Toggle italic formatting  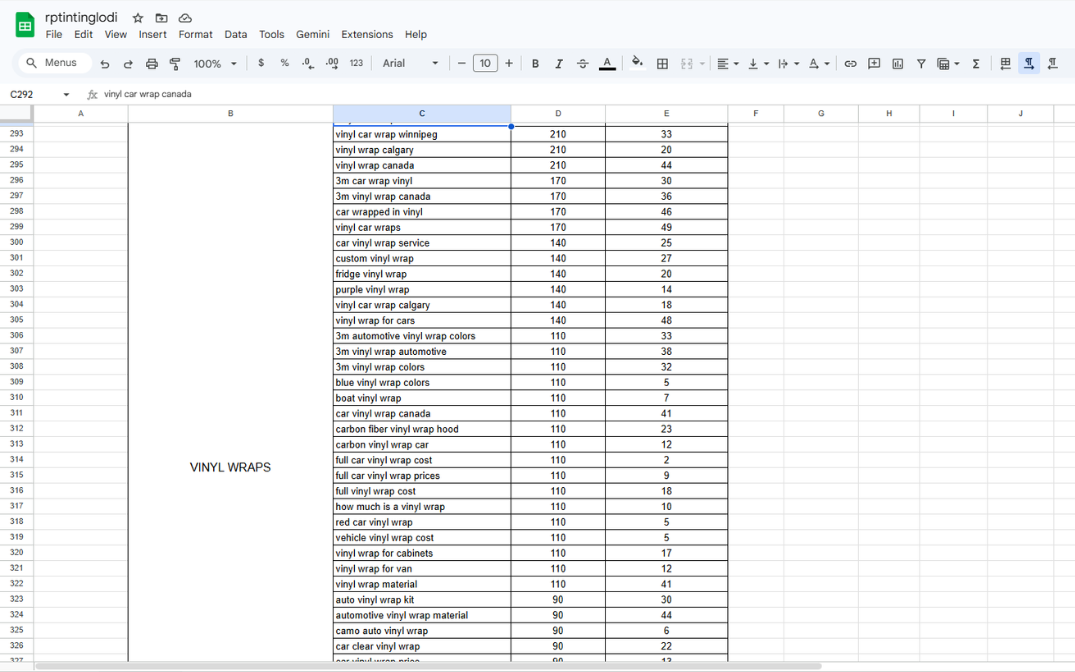point(559,64)
